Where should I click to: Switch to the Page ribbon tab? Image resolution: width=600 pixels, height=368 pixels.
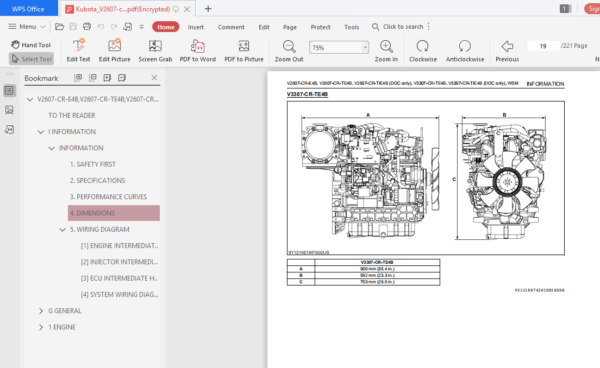[x=290, y=27]
